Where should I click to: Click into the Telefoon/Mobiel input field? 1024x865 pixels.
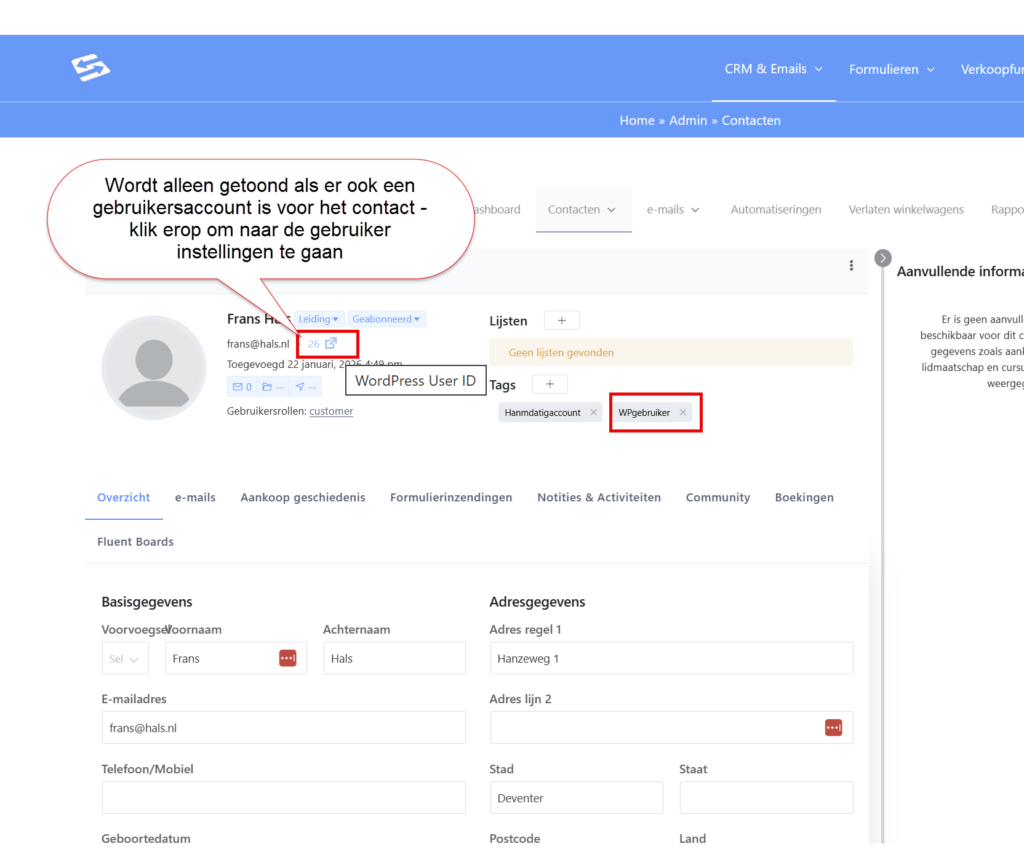pos(283,797)
